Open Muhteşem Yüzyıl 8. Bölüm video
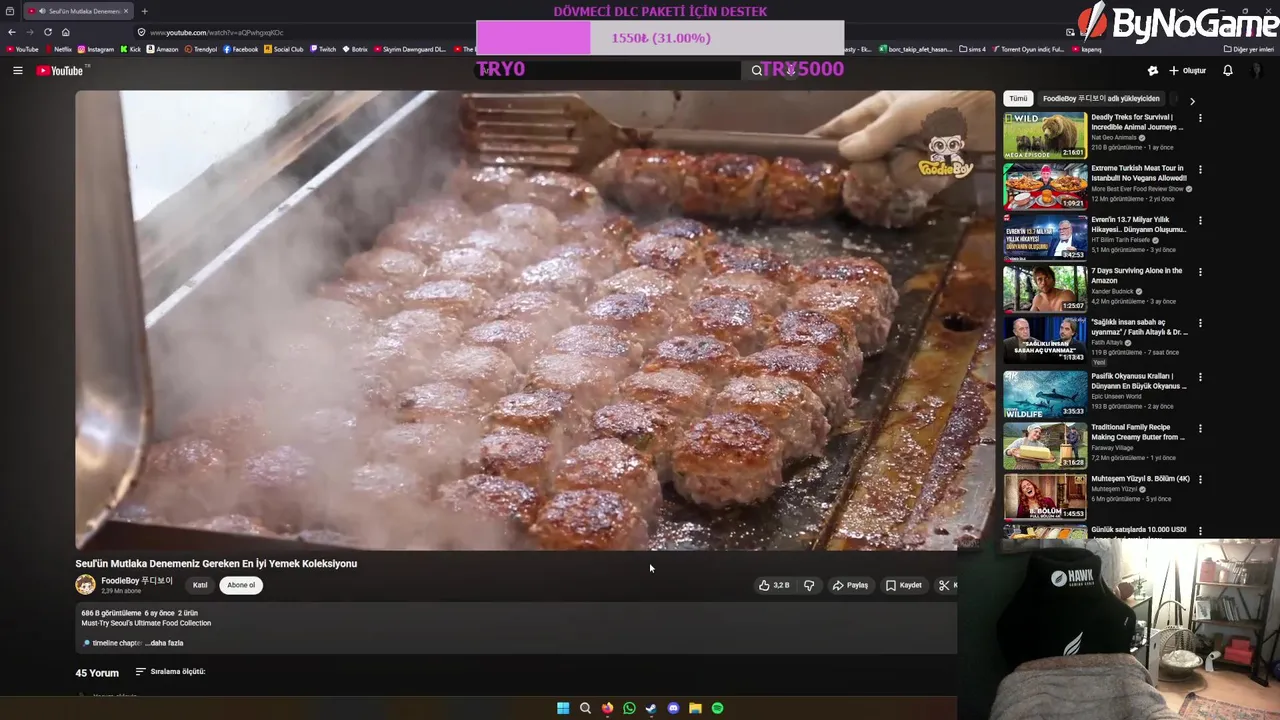The image size is (1280, 720). [1045, 497]
